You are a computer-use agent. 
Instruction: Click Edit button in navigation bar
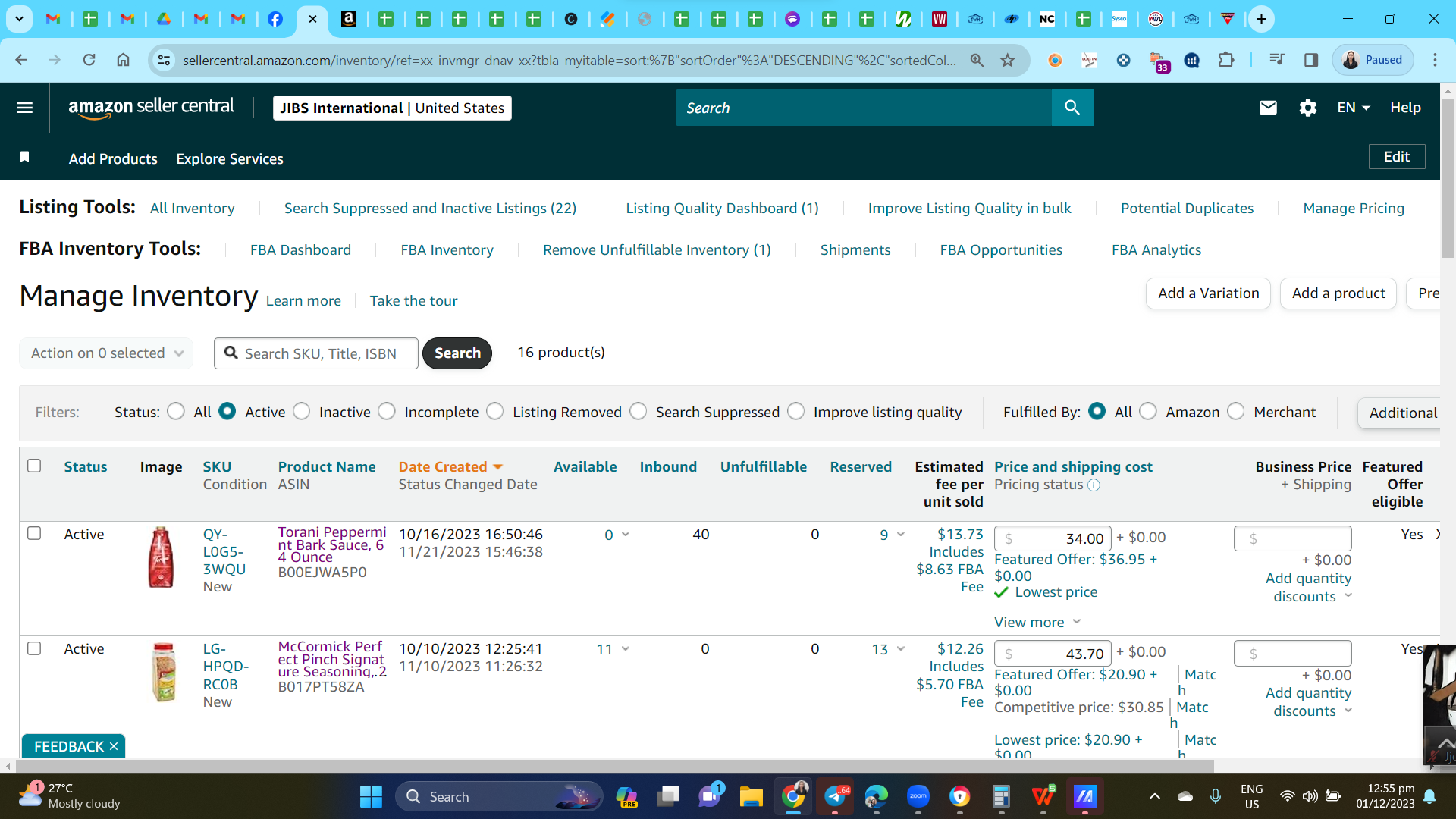[1397, 157]
